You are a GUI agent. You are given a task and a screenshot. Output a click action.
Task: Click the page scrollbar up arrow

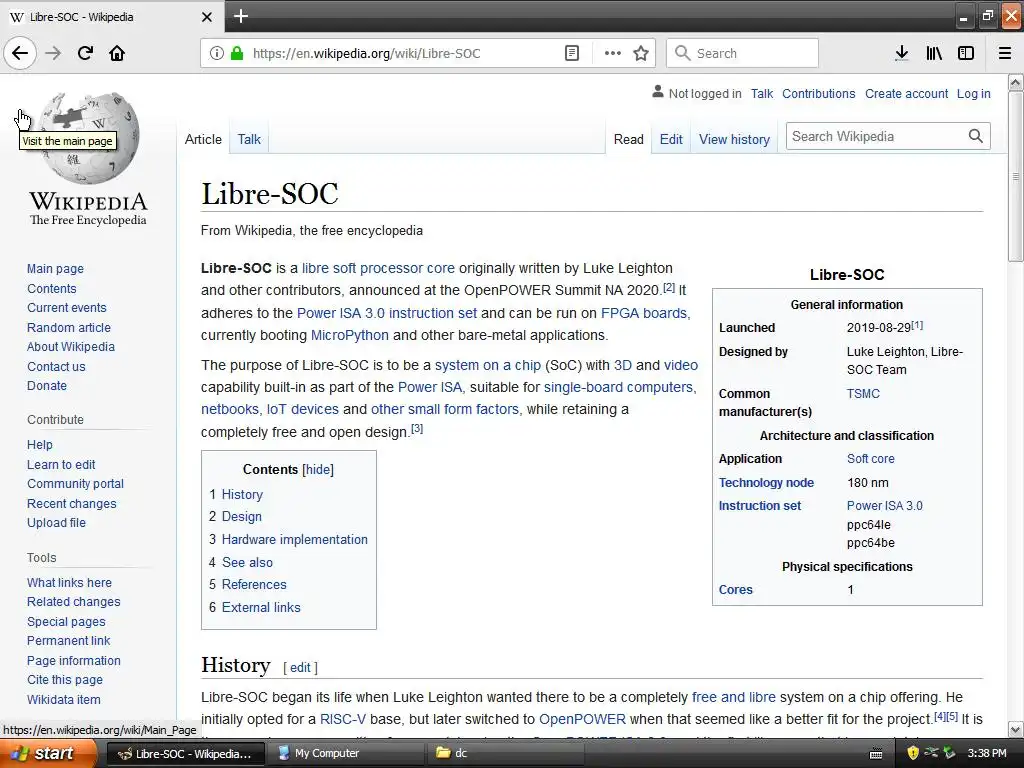(1015, 82)
